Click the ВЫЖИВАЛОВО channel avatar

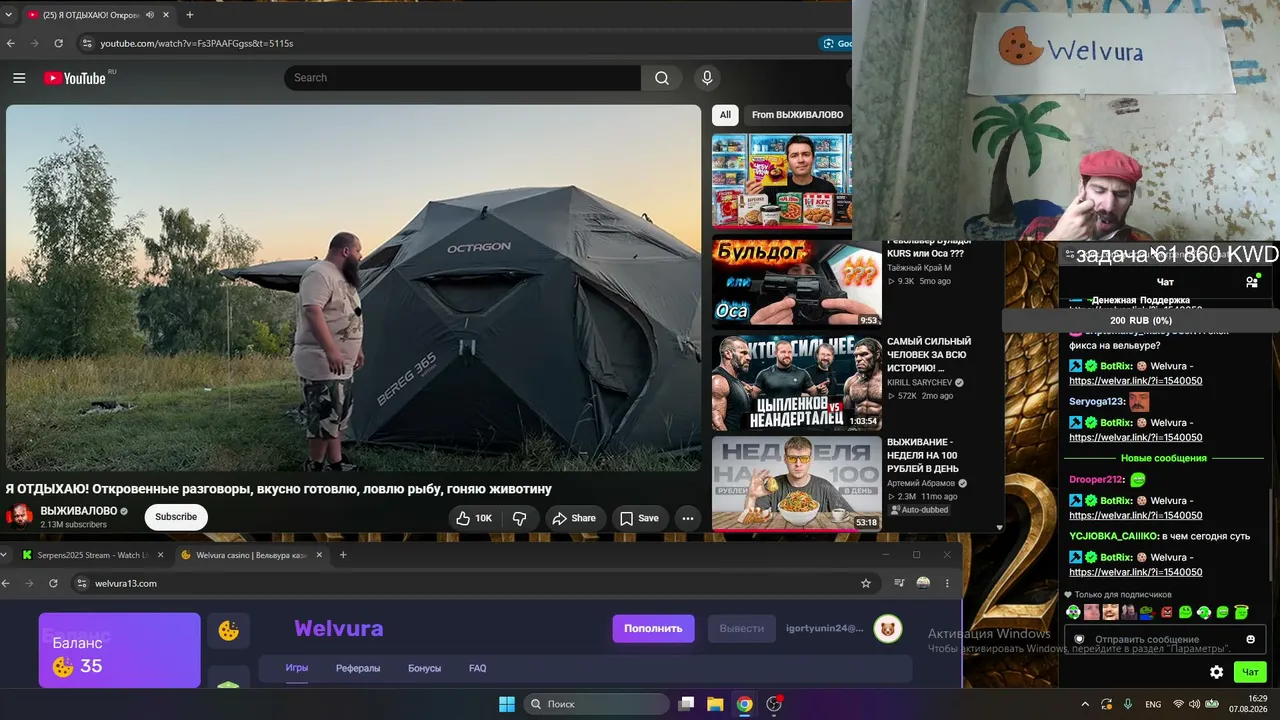[20, 517]
